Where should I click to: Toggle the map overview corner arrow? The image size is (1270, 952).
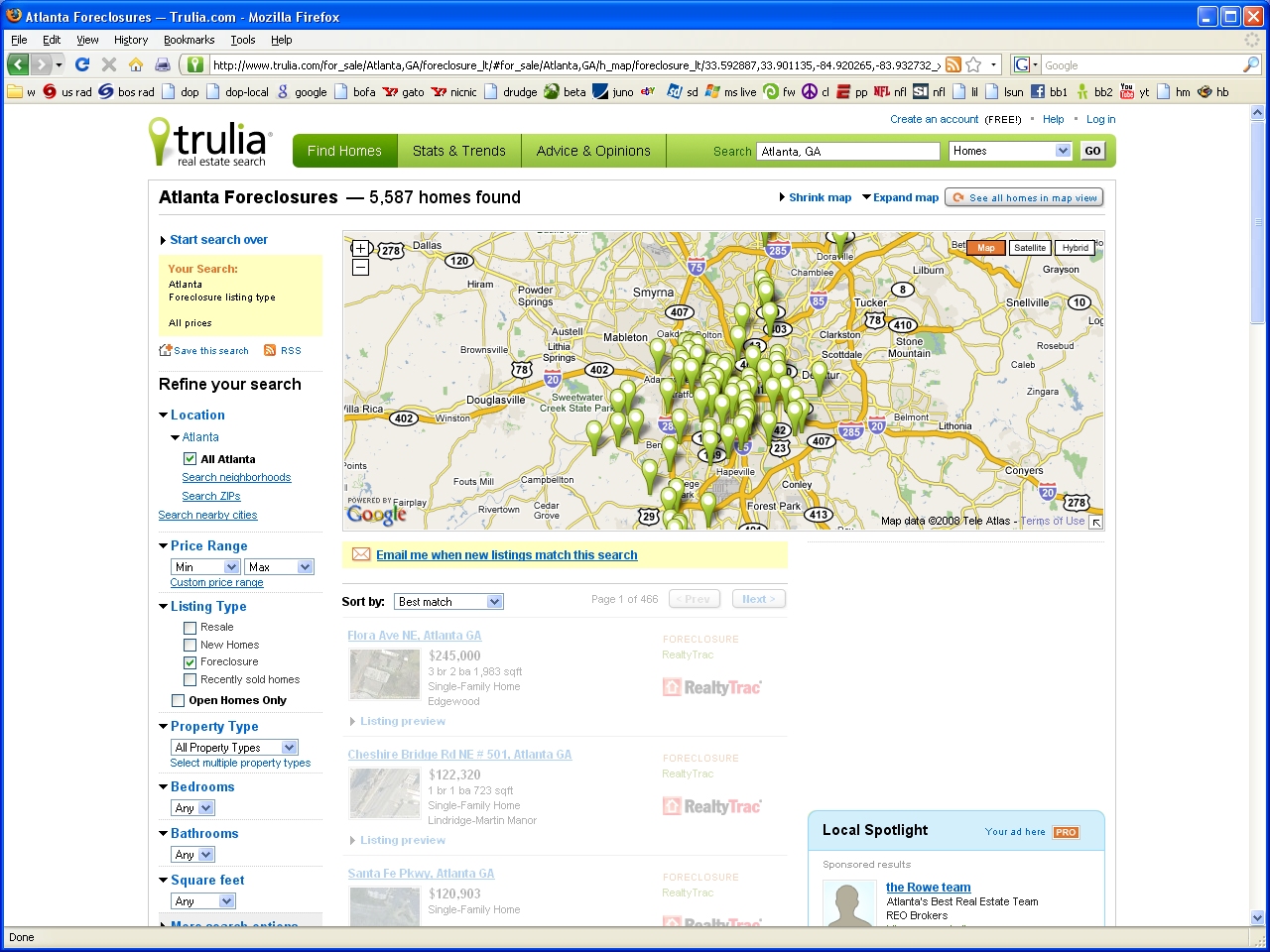tap(1095, 522)
